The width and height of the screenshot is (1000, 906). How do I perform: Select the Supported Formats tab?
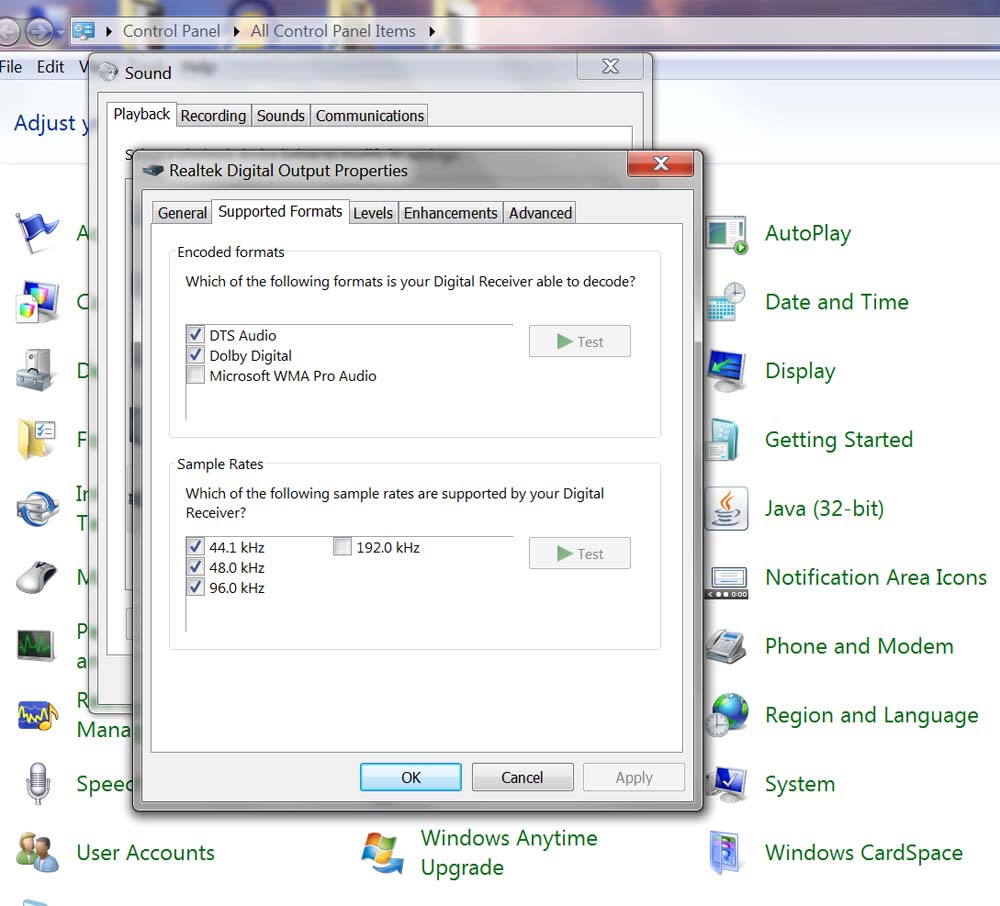tap(280, 211)
